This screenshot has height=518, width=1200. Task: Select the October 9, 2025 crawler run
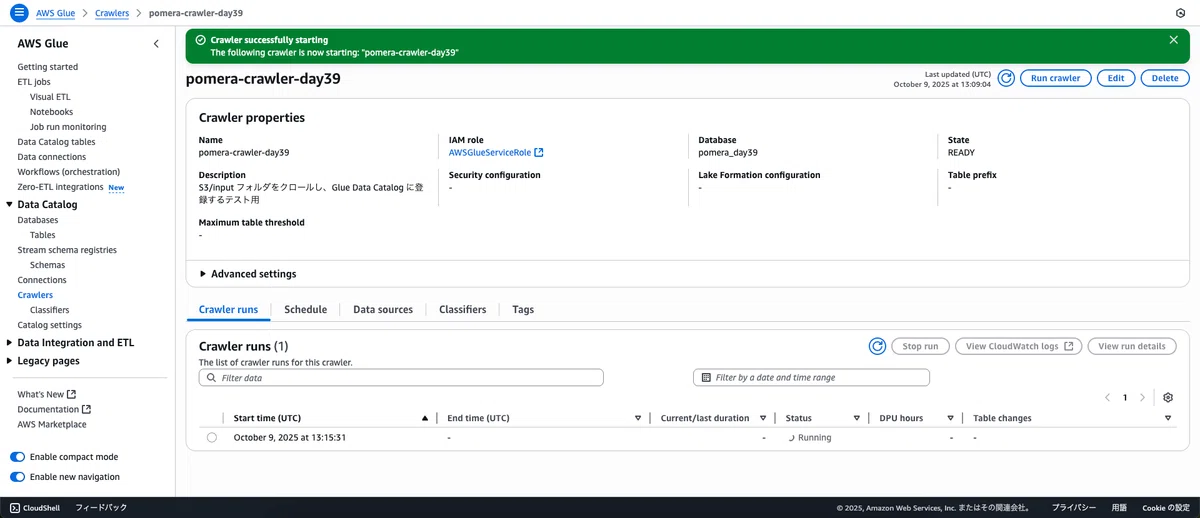coord(212,438)
